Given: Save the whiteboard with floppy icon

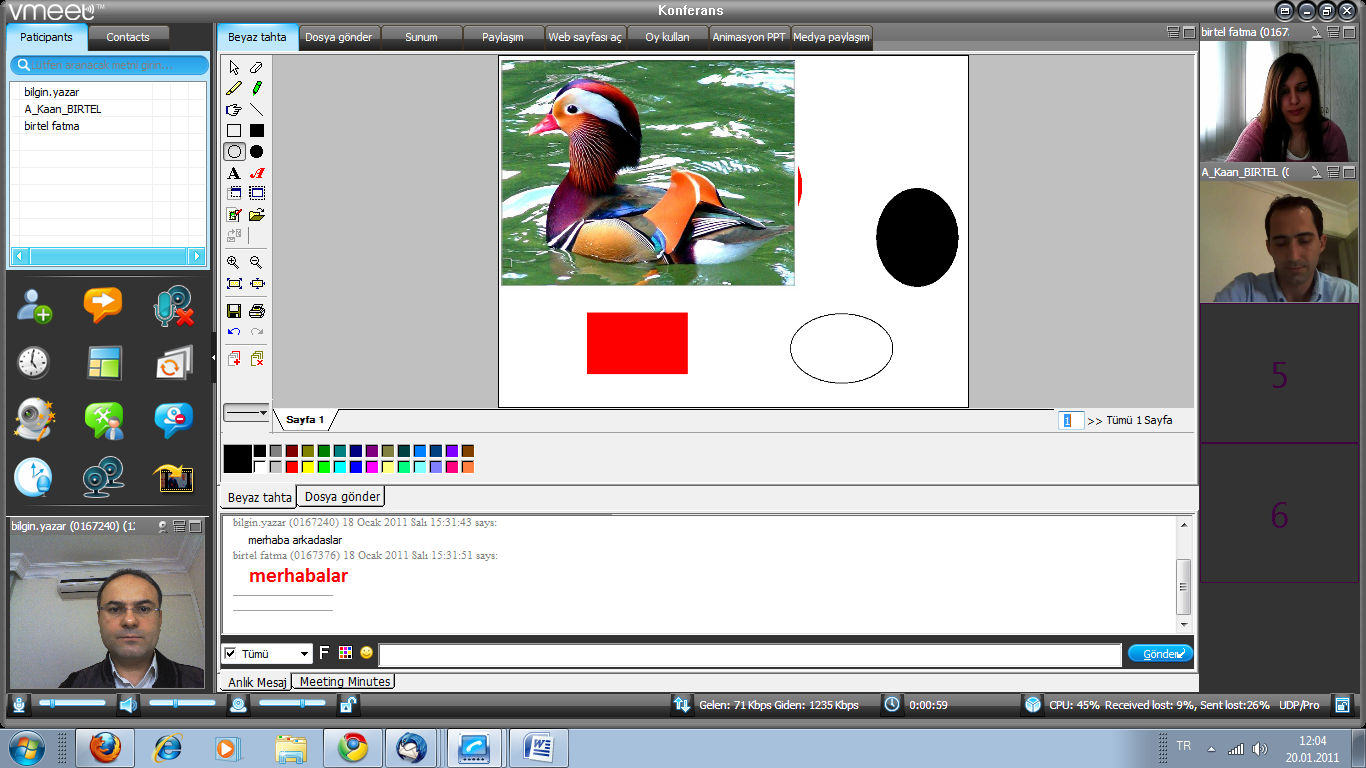Looking at the screenshot, I should coord(234,311).
